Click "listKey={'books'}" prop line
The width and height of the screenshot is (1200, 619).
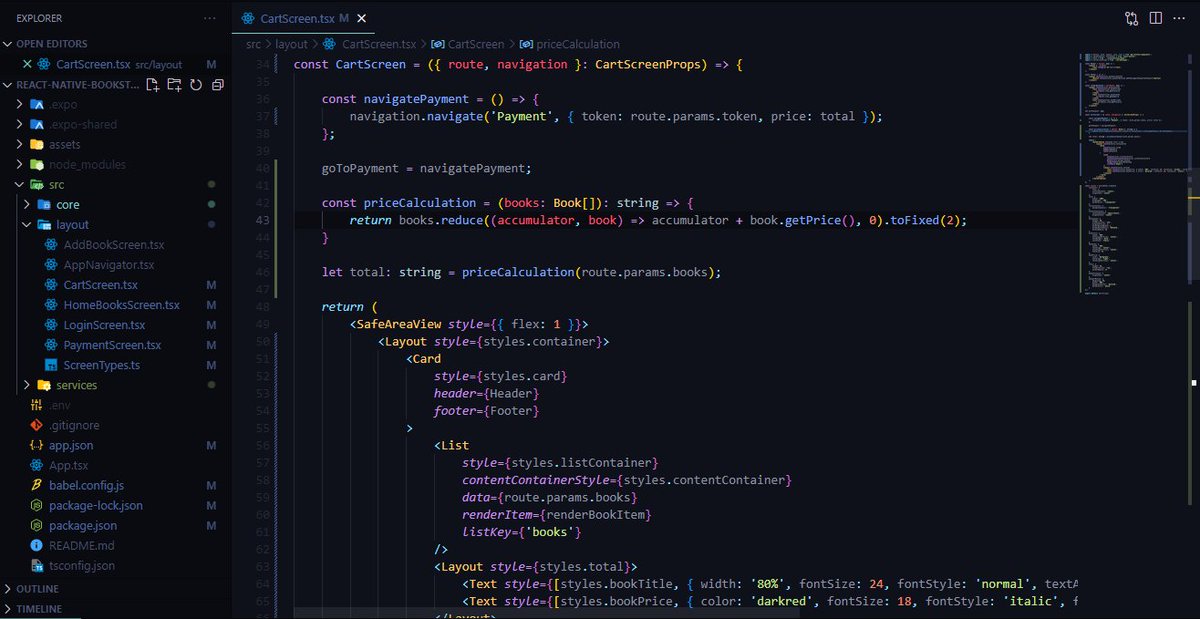pyautogui.click(x=522, y=532)
